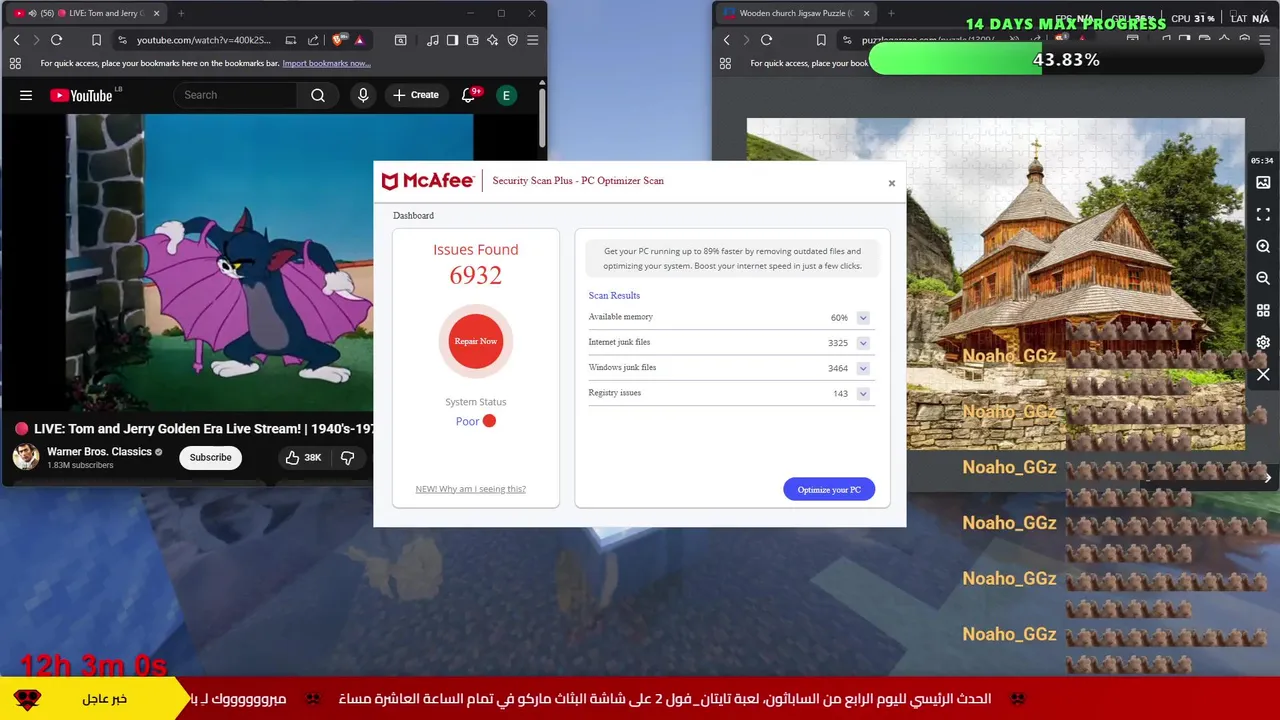Click the Tom and Jerry video player
Viewport: 1280px width, 720px height.
236,261
